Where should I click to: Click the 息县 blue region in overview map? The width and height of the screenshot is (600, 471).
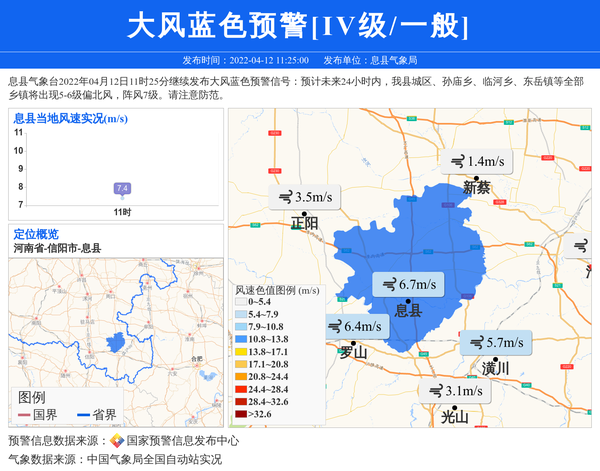click(116, 342)
